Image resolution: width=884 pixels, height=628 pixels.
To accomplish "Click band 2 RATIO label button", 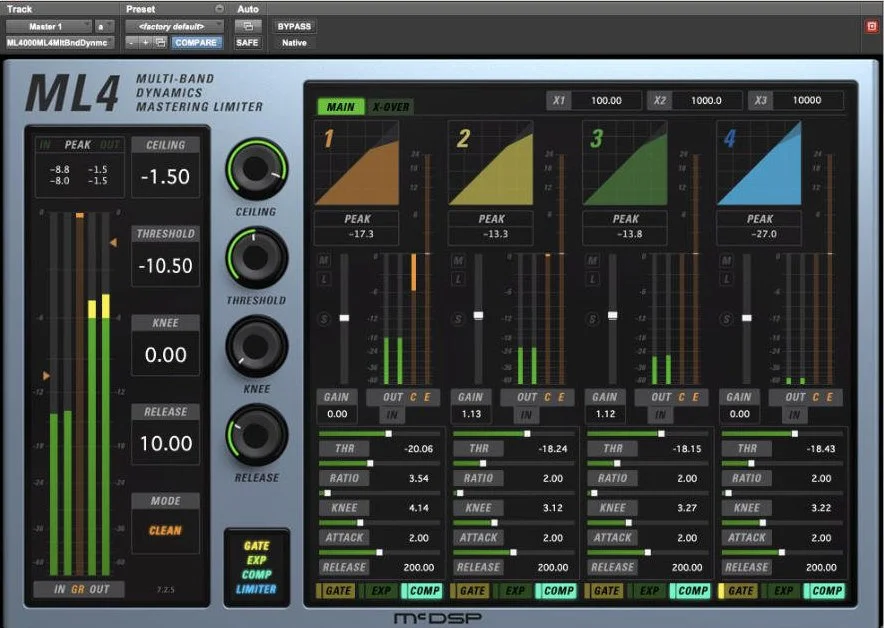I will pyautogui.click(x=479, y=478).
